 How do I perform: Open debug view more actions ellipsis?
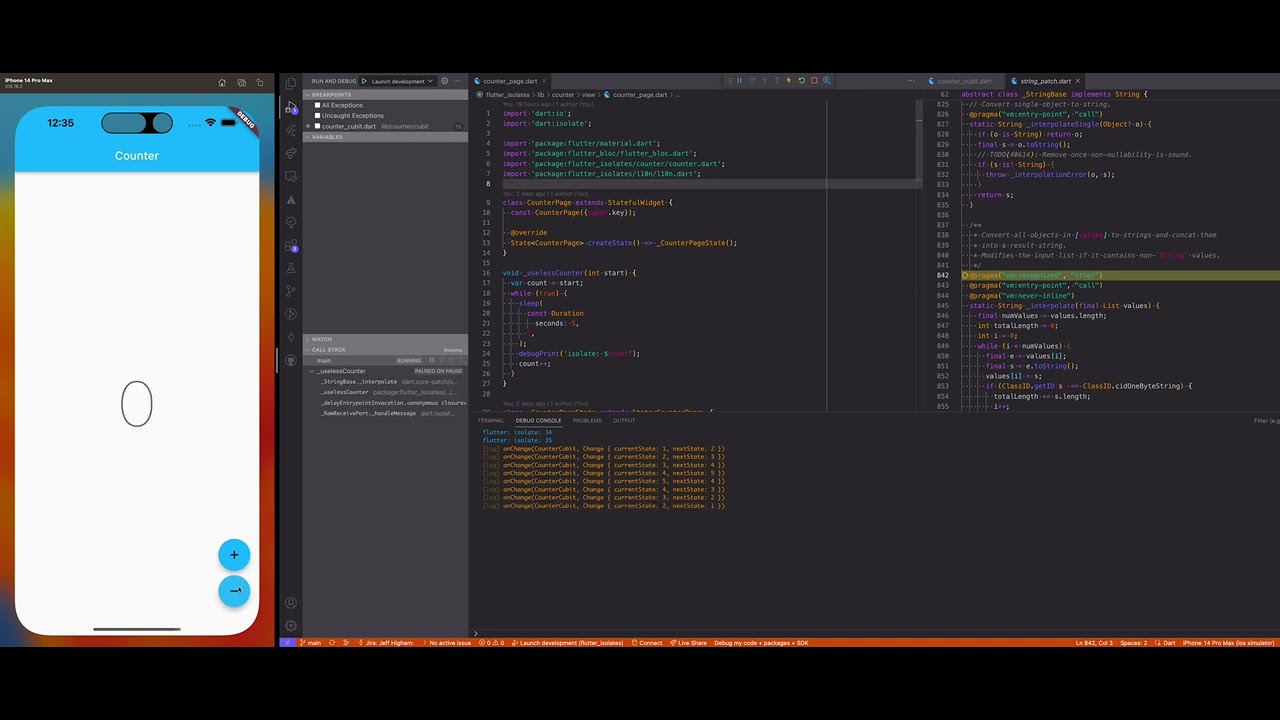click(x=457, y=81)
